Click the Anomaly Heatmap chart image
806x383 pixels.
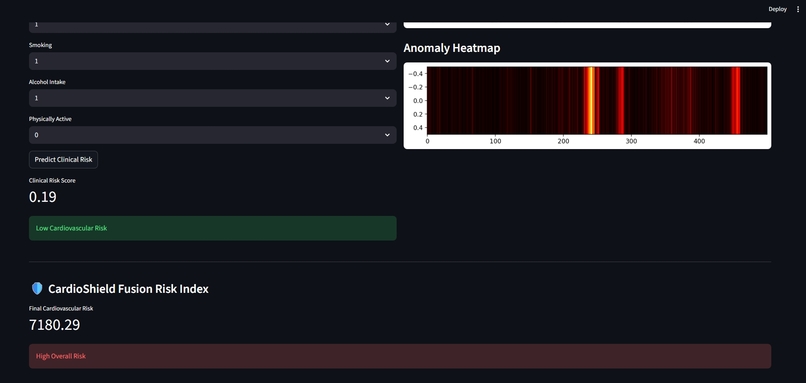[x=587, y=106]
